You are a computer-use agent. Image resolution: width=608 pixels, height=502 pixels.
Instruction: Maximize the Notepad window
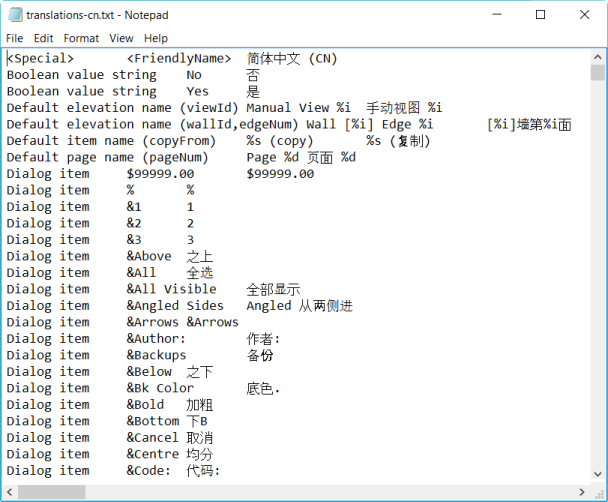[x=540, y=15]
